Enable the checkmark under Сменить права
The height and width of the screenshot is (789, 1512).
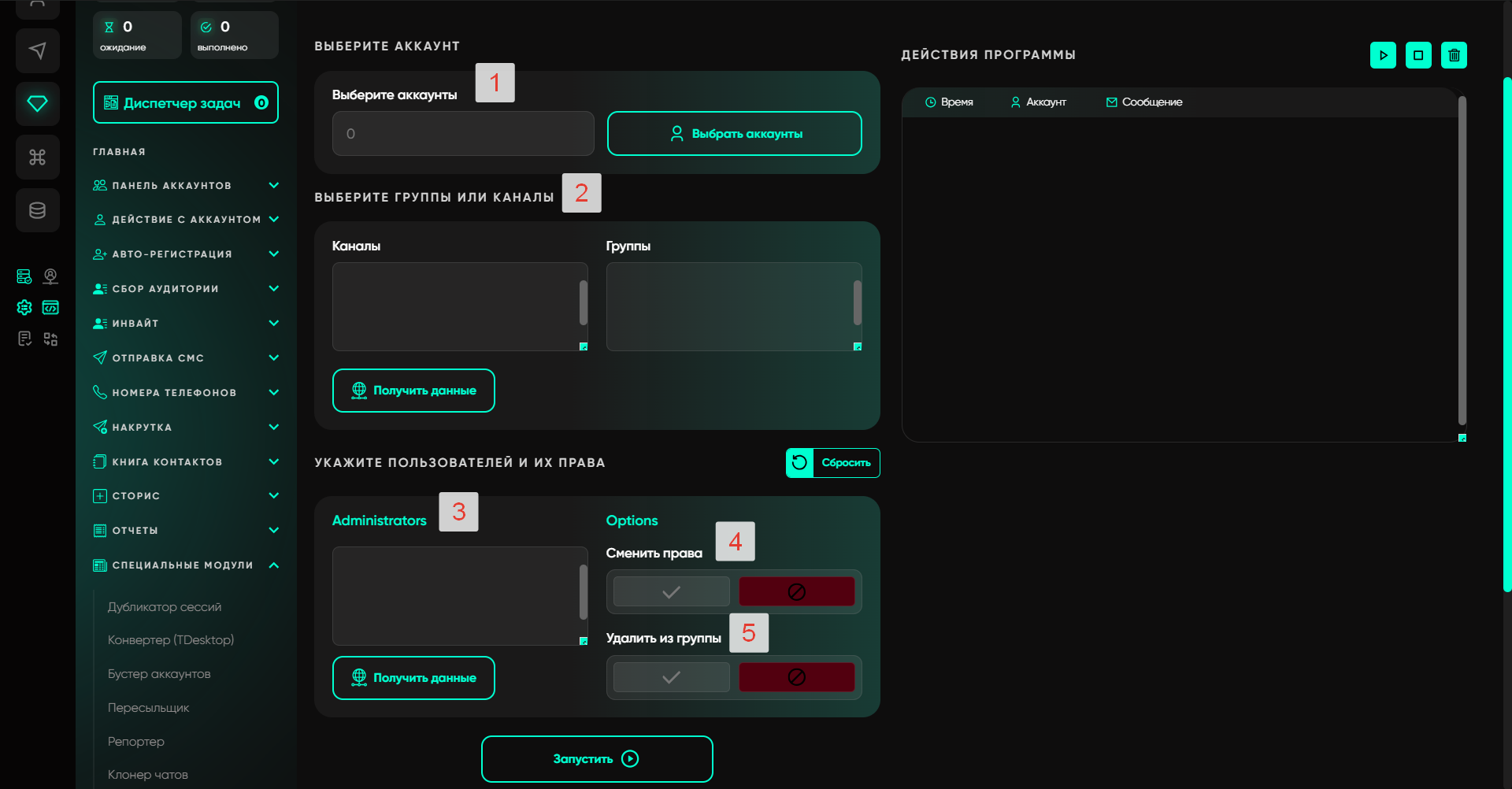point(671,592)
